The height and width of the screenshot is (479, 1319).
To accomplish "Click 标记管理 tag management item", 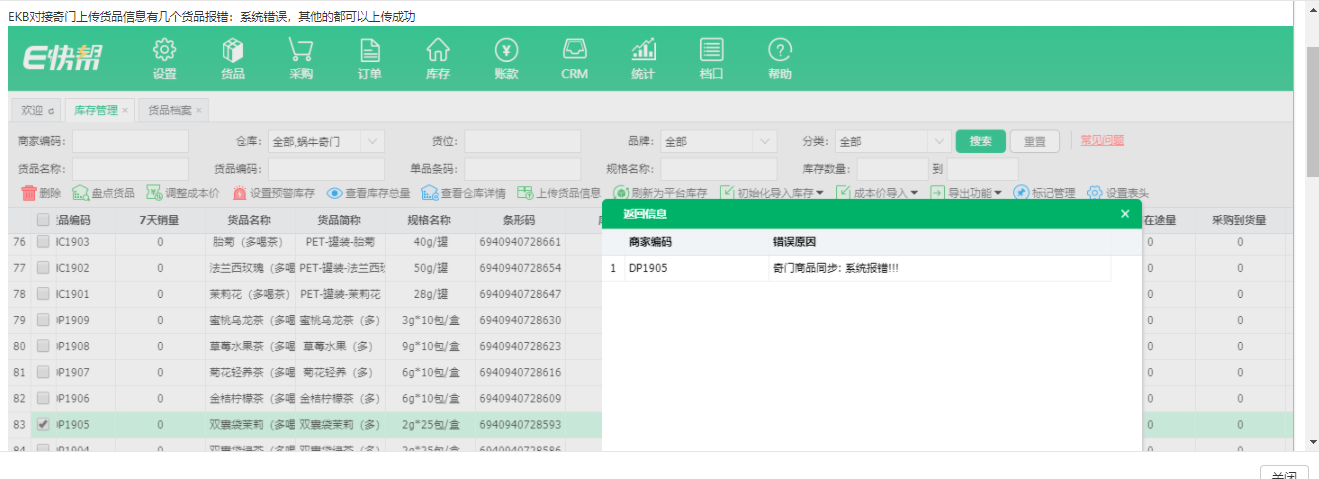I will point(1044,193).
